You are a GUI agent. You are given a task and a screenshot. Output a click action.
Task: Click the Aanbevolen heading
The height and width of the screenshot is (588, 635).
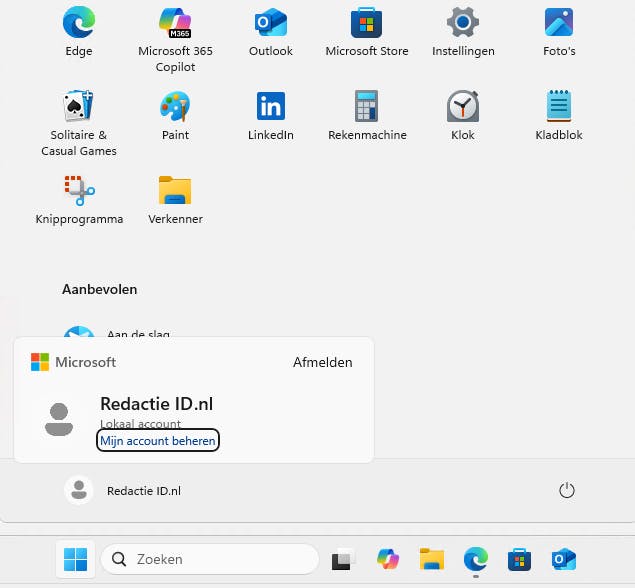pos(100,289)
